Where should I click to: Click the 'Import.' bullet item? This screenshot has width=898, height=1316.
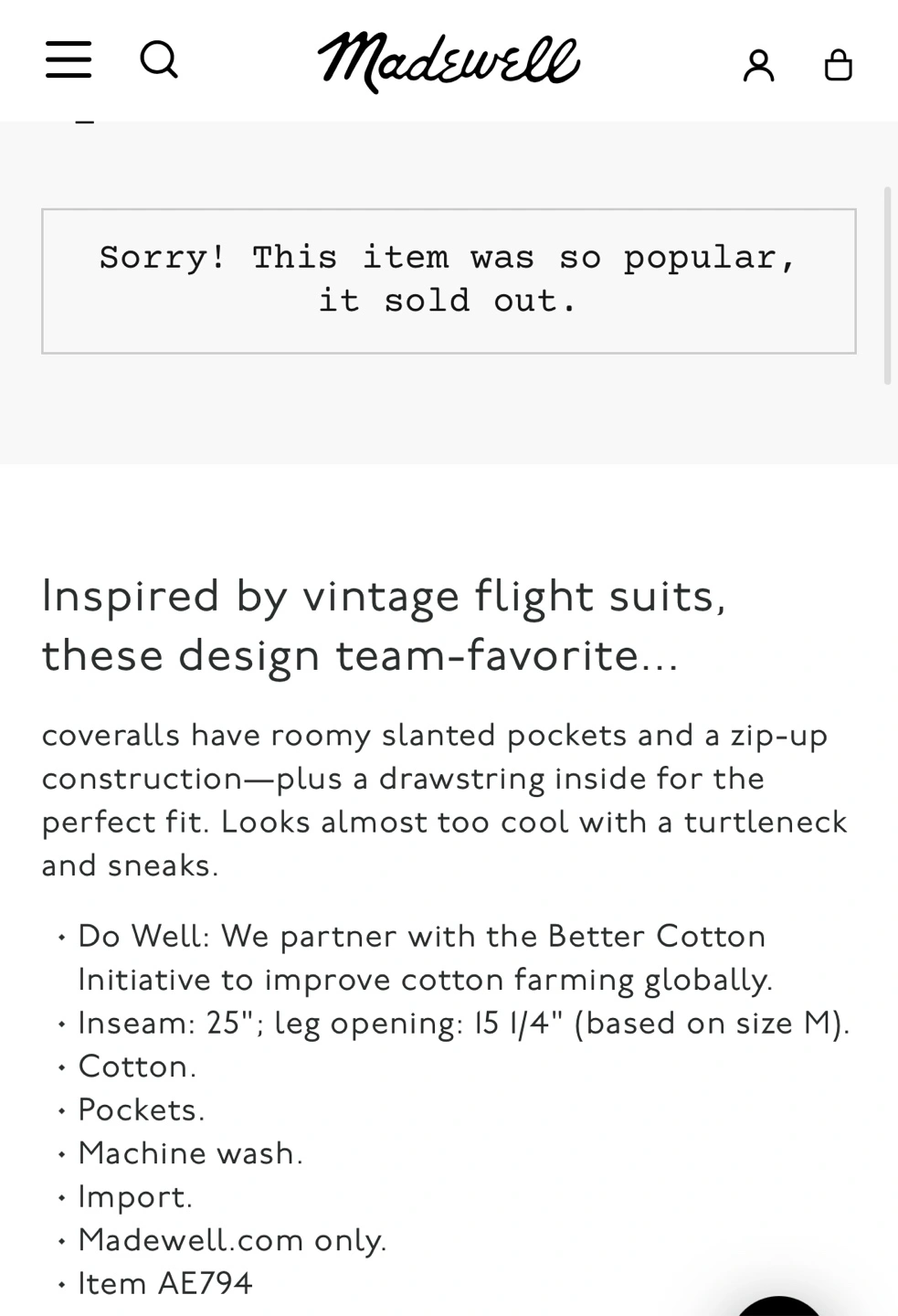pyautogui.click(x=135, y=1196)
